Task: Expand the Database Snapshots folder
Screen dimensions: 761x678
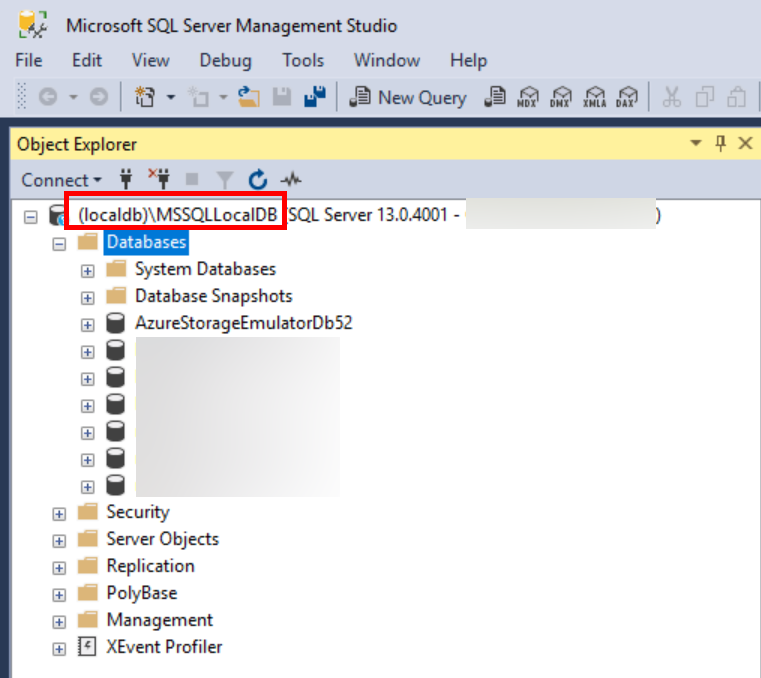Action: click(x=87, y=298)
